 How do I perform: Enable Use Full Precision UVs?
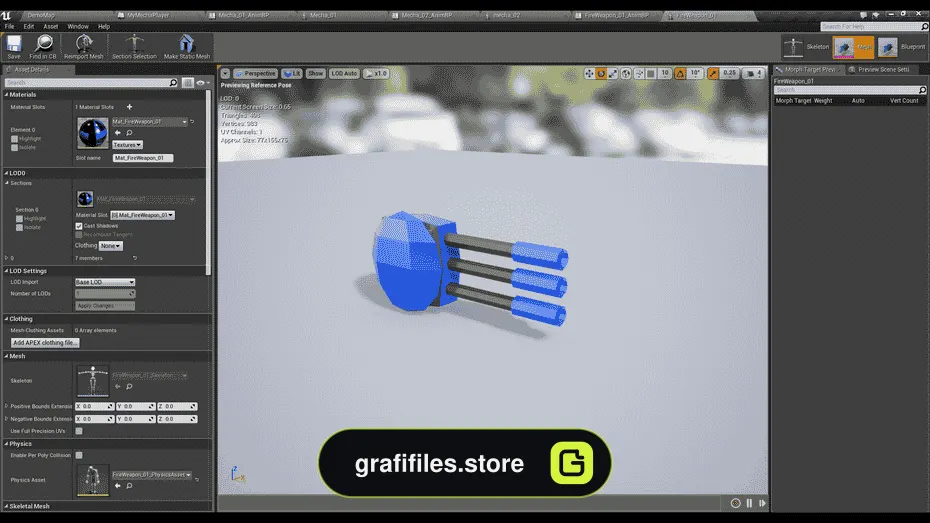79,431
